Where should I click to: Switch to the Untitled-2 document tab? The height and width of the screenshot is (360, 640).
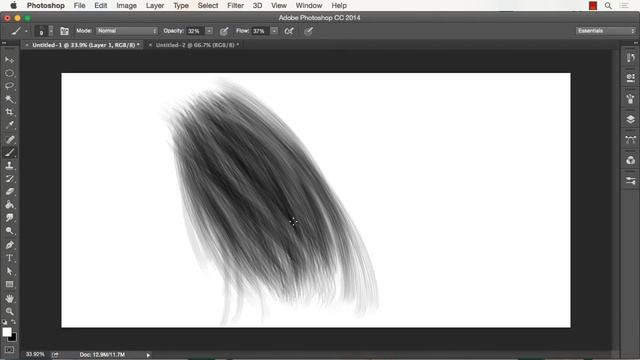click(x=197, y=45)
